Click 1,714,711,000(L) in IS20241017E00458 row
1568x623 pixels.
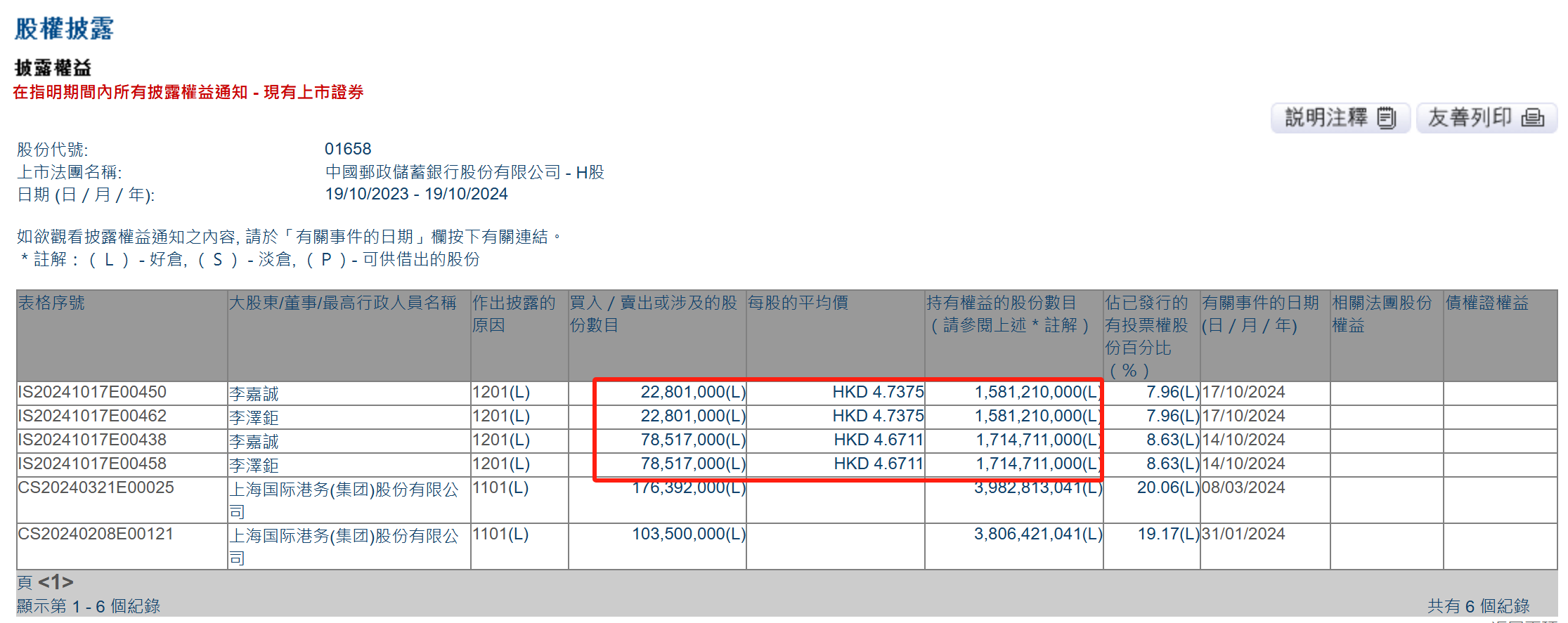coord(1039,464)
